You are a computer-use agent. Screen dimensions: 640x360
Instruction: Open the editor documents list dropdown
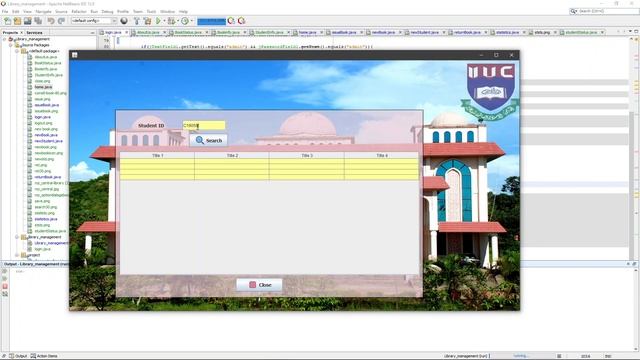(629, 32)
